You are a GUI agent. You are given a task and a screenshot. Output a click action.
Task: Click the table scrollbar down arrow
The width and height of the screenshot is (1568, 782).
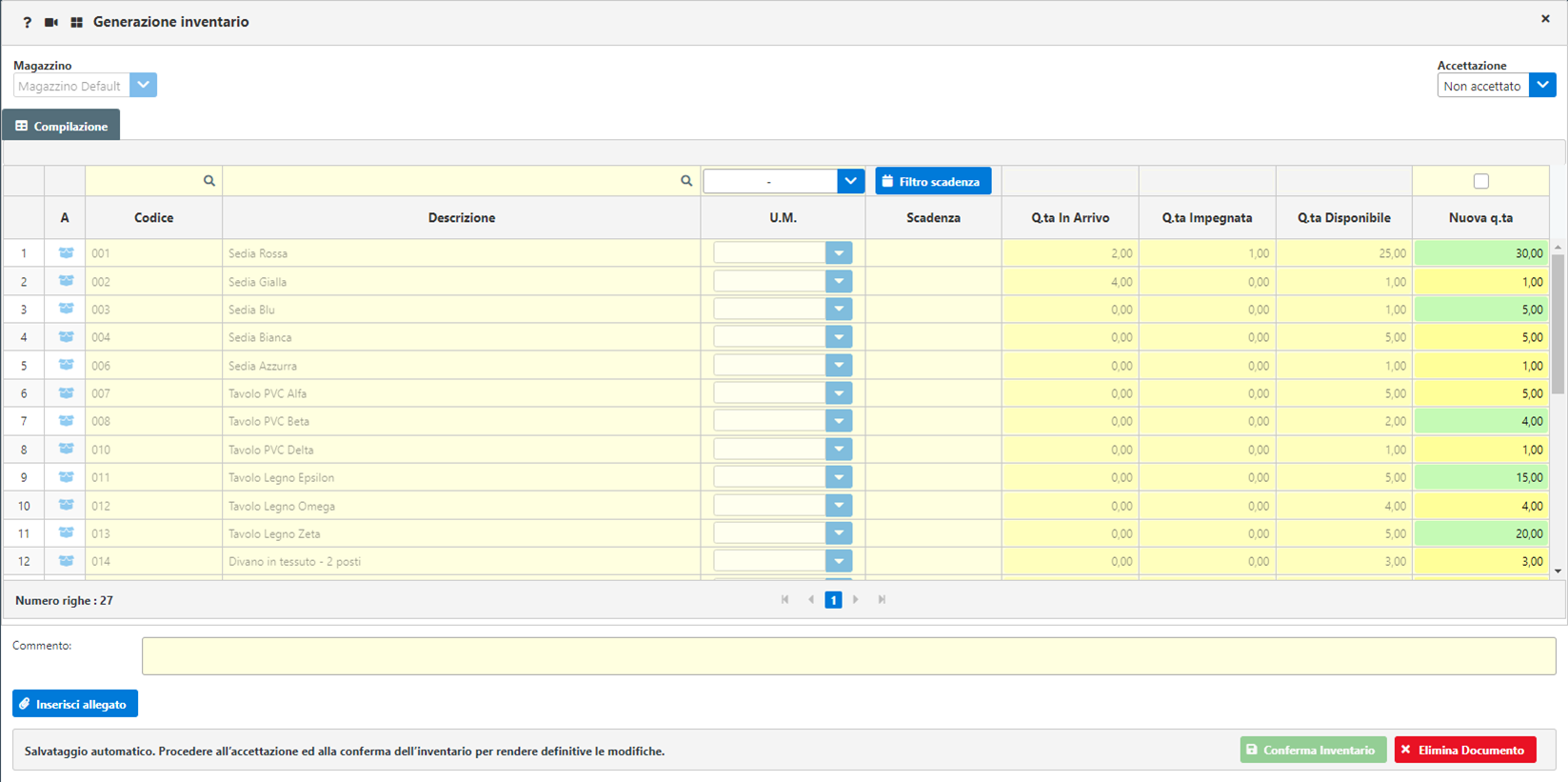coord(1558,571)
